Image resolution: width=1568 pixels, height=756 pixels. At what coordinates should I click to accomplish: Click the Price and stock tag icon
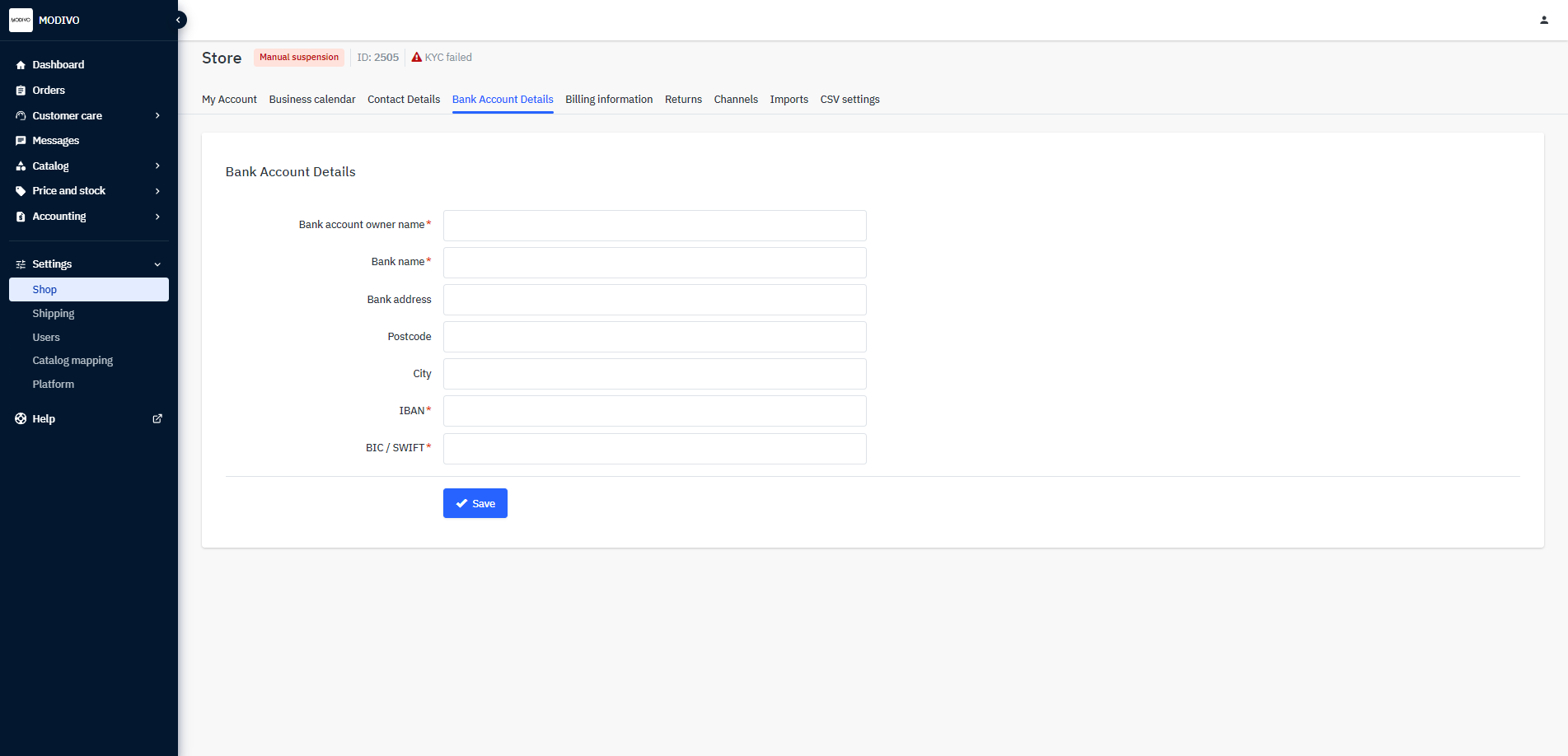pos(21,191)
